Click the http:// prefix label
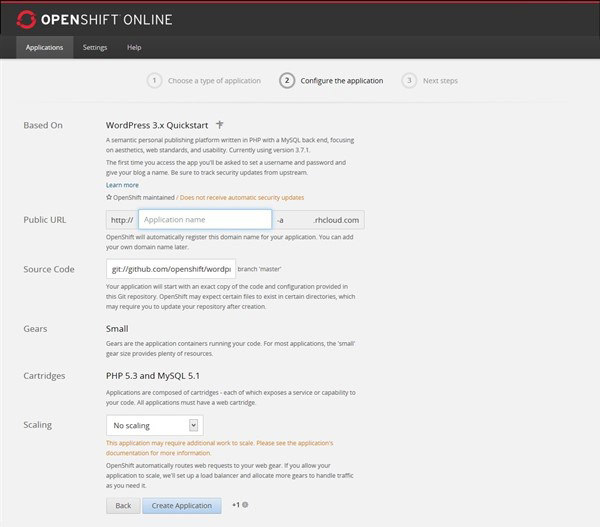Screen dimensions: 600x527 point(122,220)
